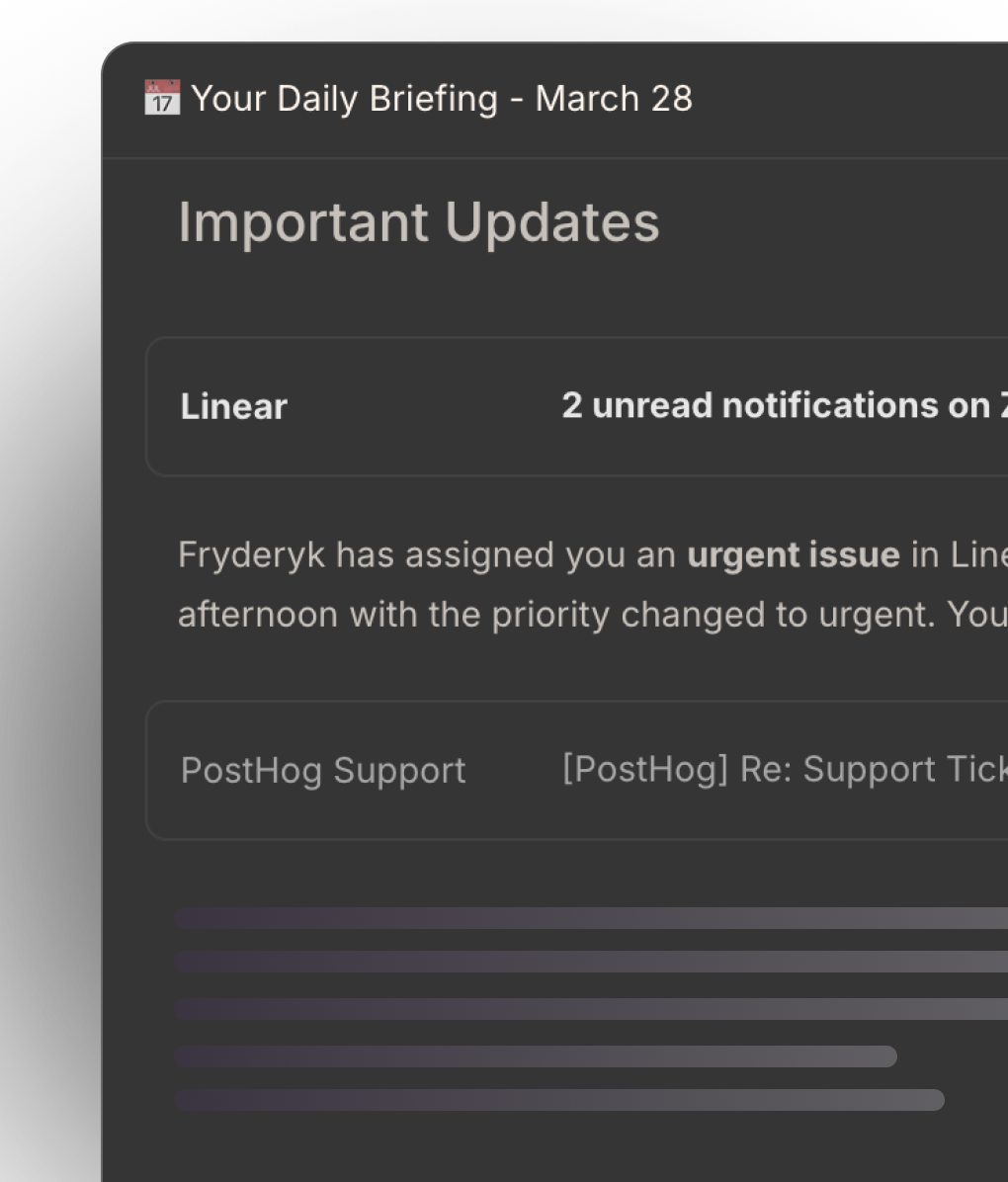
Task: Click the second loading placeholder bar
Action: tap(591, 962)
